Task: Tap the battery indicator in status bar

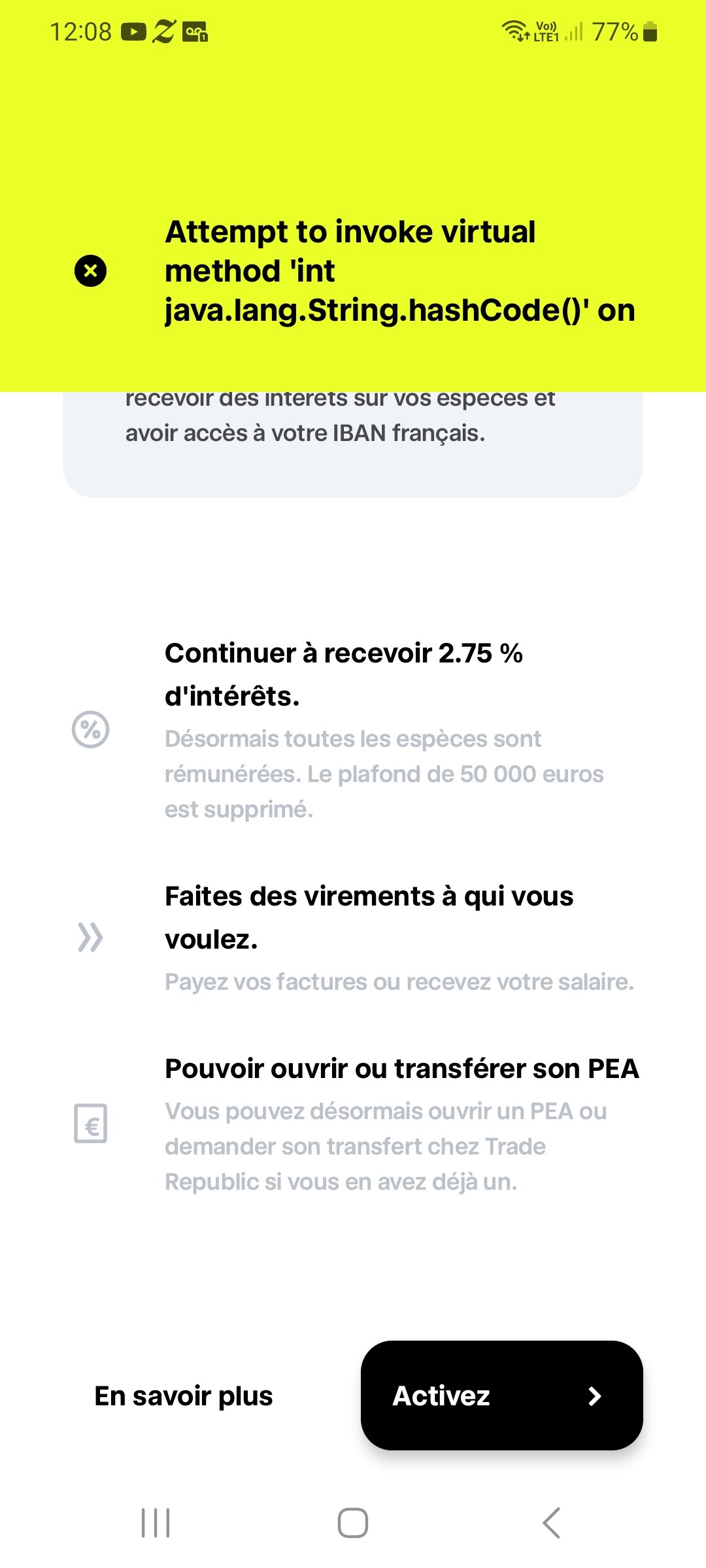Action: pos(650,31)
